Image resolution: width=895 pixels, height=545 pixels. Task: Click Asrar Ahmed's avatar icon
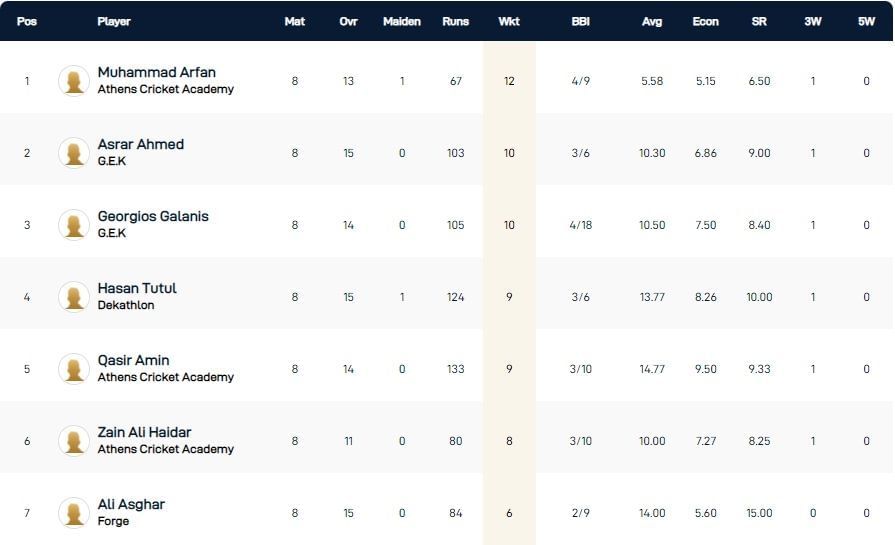(x=74, y=153)
